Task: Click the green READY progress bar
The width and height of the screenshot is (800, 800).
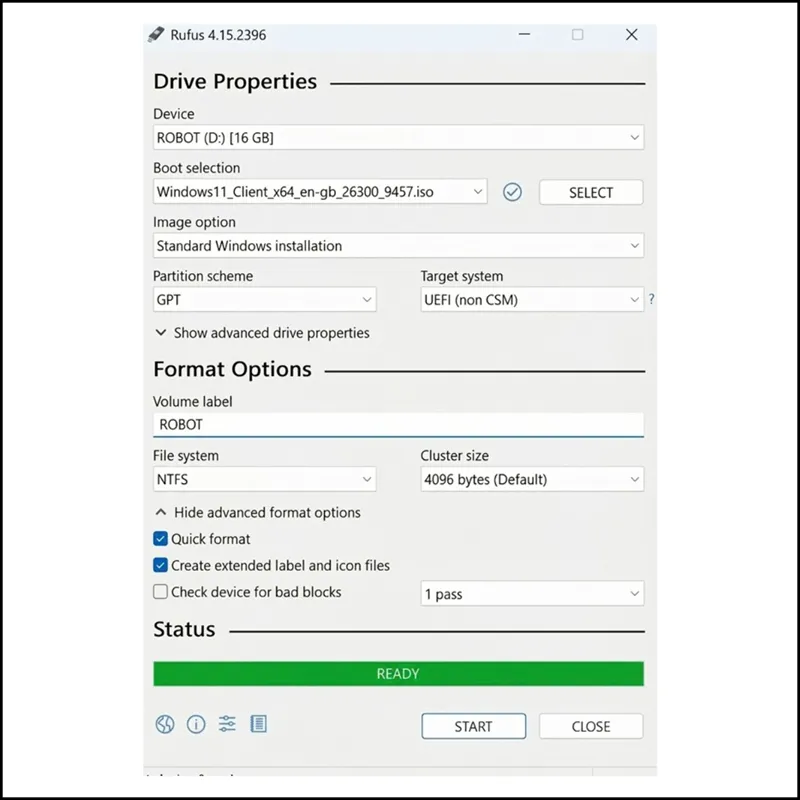Action: tap(398, 674)
